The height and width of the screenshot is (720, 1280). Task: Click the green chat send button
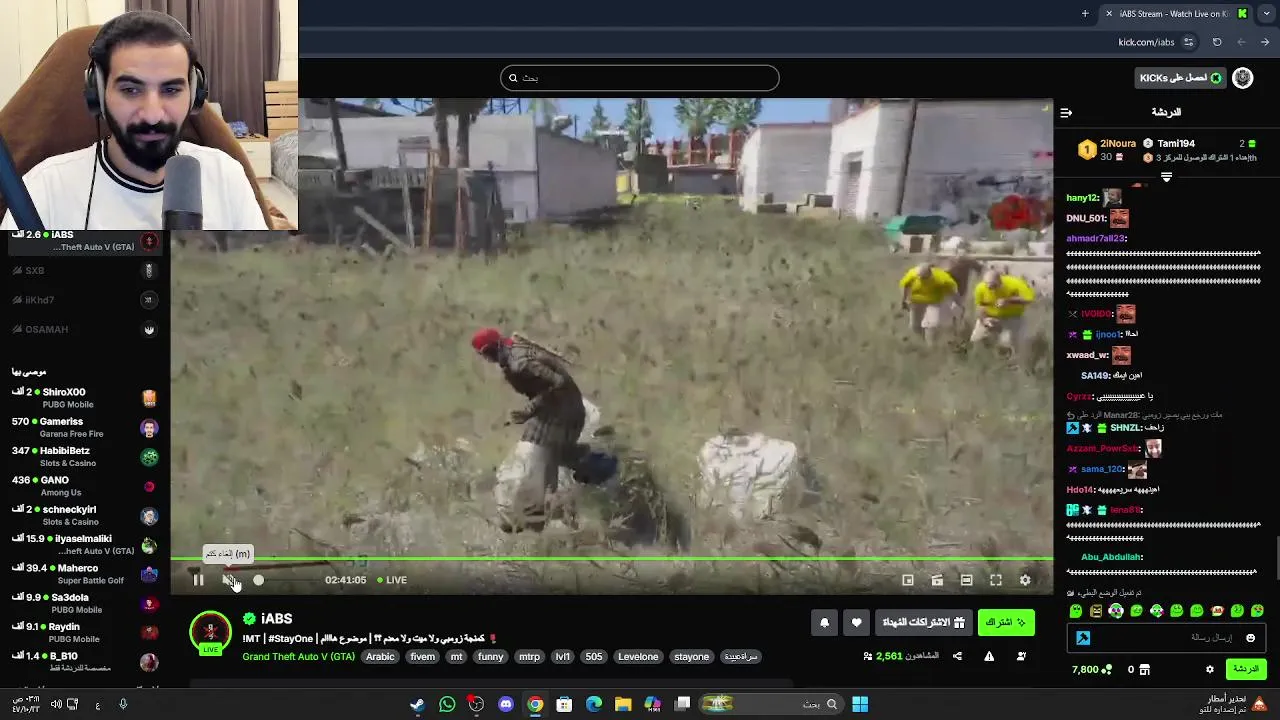coord(1245,669)
